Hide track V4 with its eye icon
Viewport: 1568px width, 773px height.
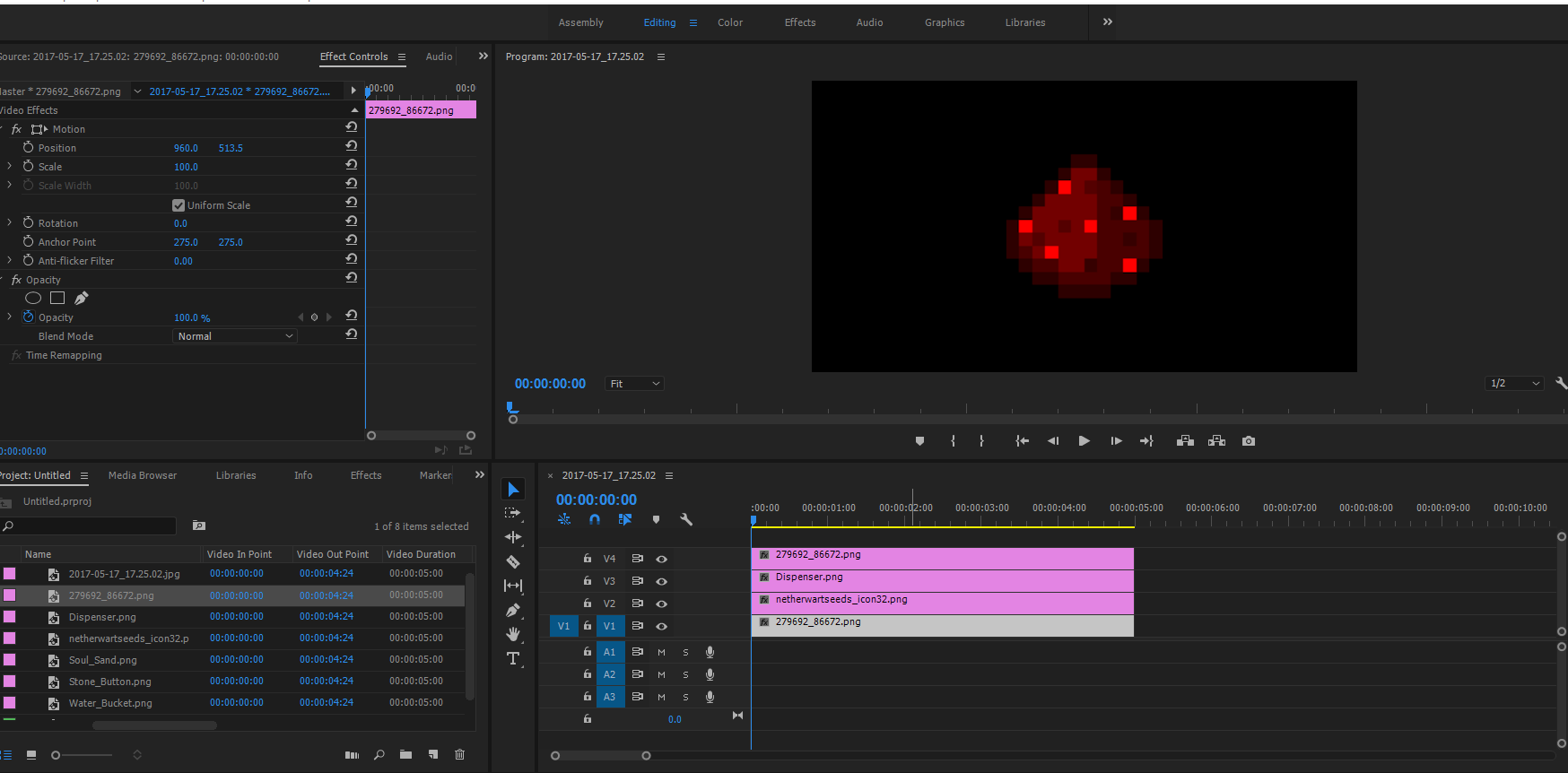661,559
